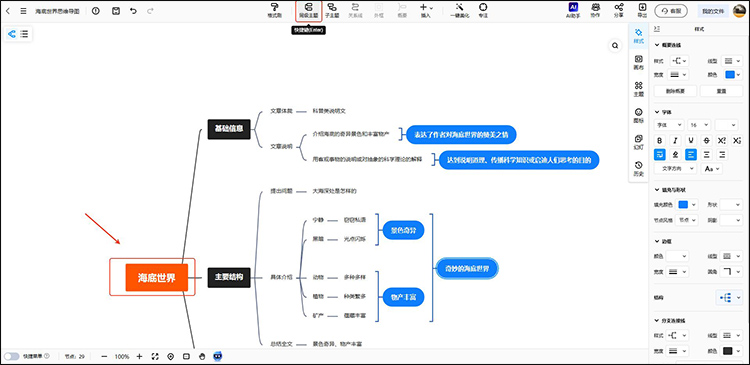Click the 重置 reset button

click(x=721, y=91)
